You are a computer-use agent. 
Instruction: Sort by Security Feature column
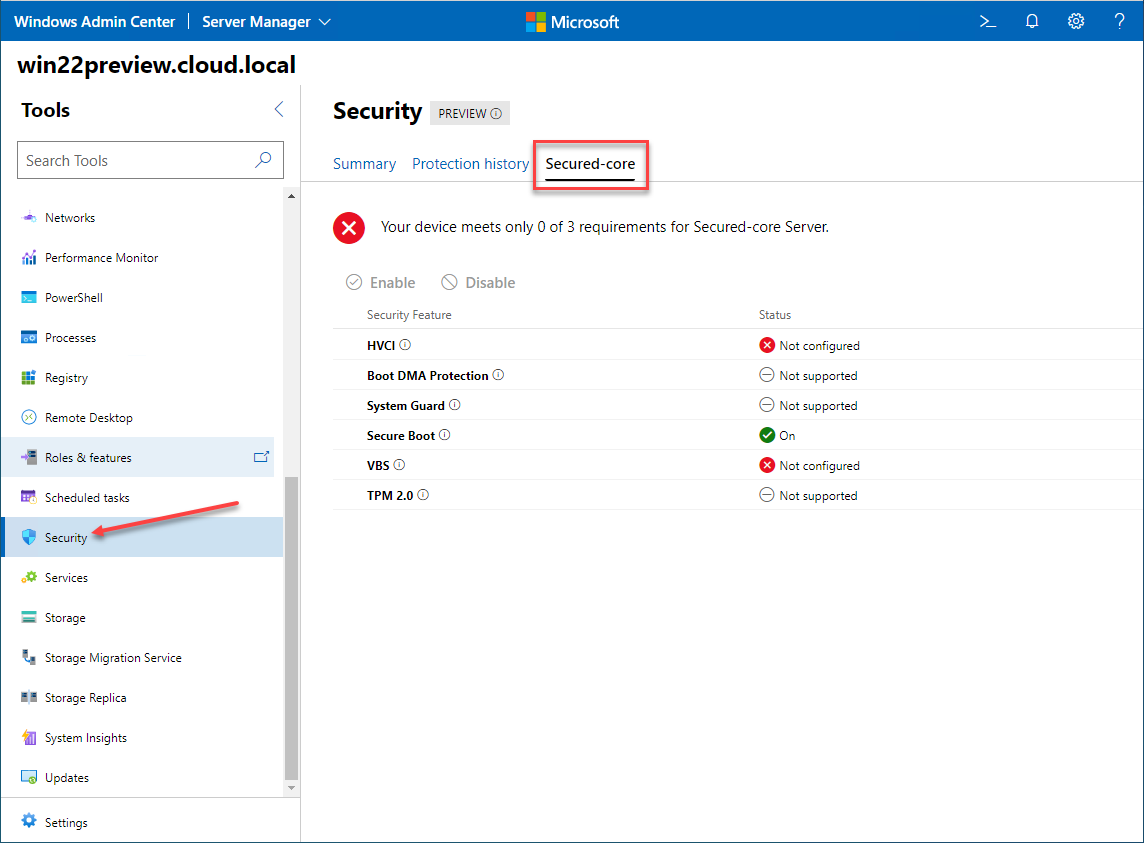(x=409, y=315)
